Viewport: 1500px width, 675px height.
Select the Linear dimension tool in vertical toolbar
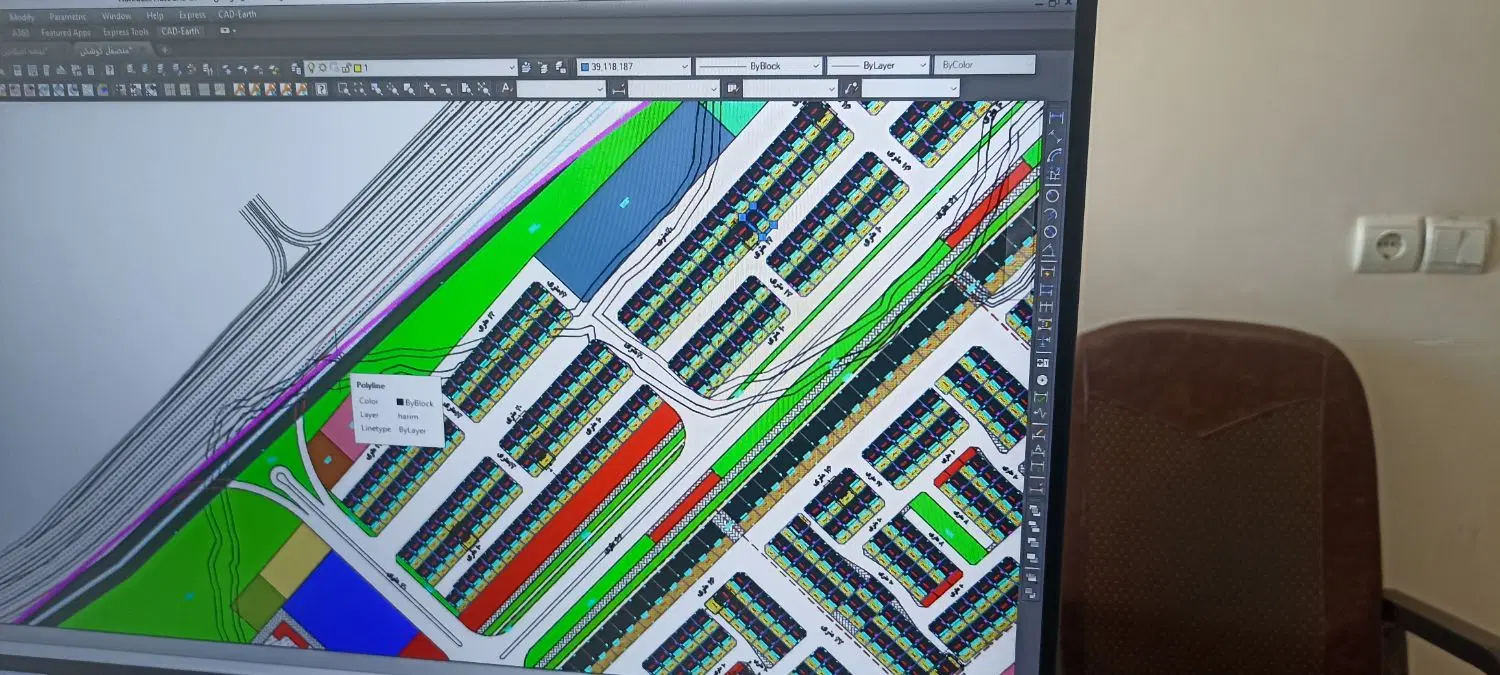(x=1055, y=119)
